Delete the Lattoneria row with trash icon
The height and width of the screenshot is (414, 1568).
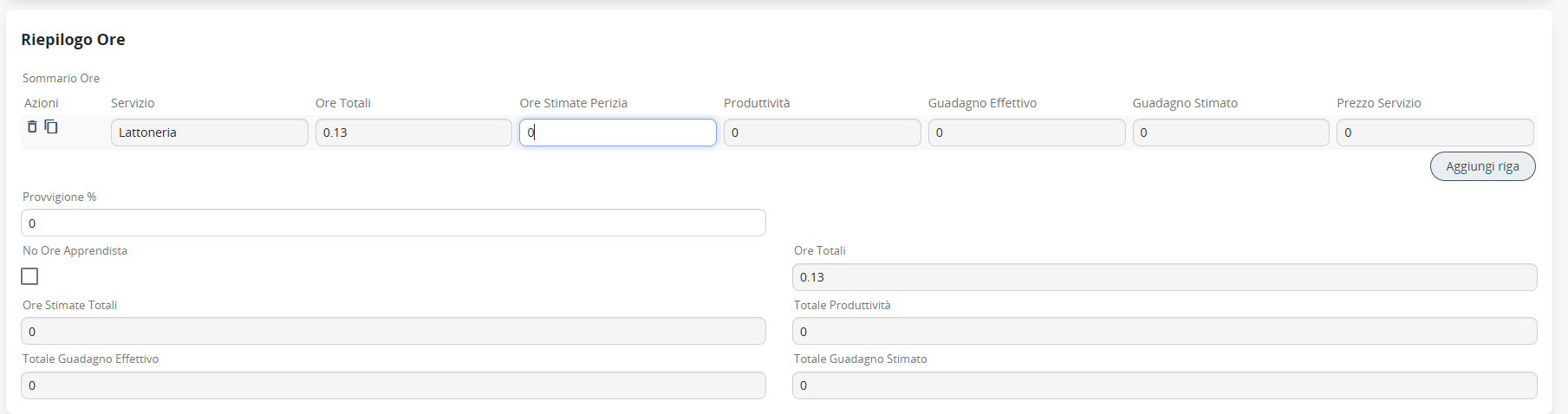coord(32,126)
